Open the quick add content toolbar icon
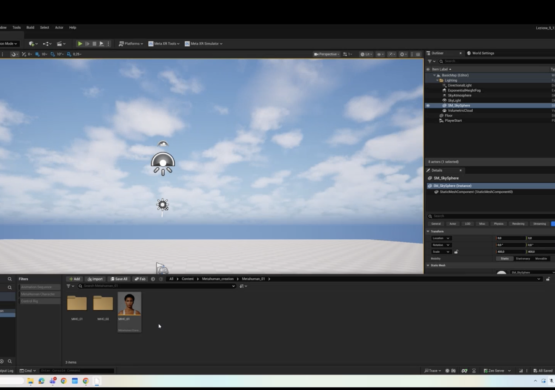 pos(33,44)
